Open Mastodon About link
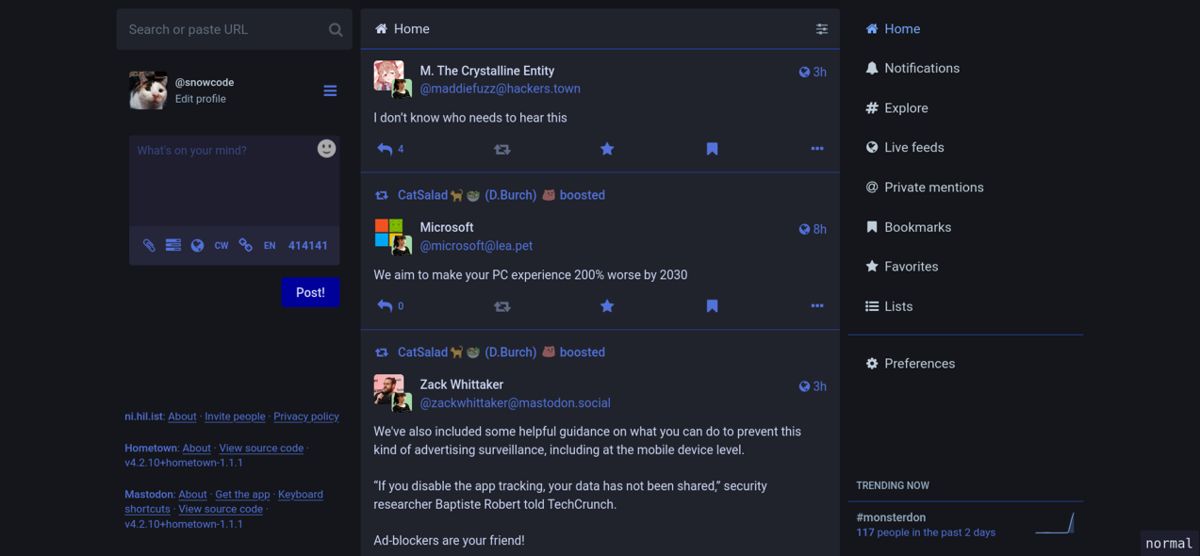The height and width of the screenshot is (556, 1200). [x=192, y=494]
